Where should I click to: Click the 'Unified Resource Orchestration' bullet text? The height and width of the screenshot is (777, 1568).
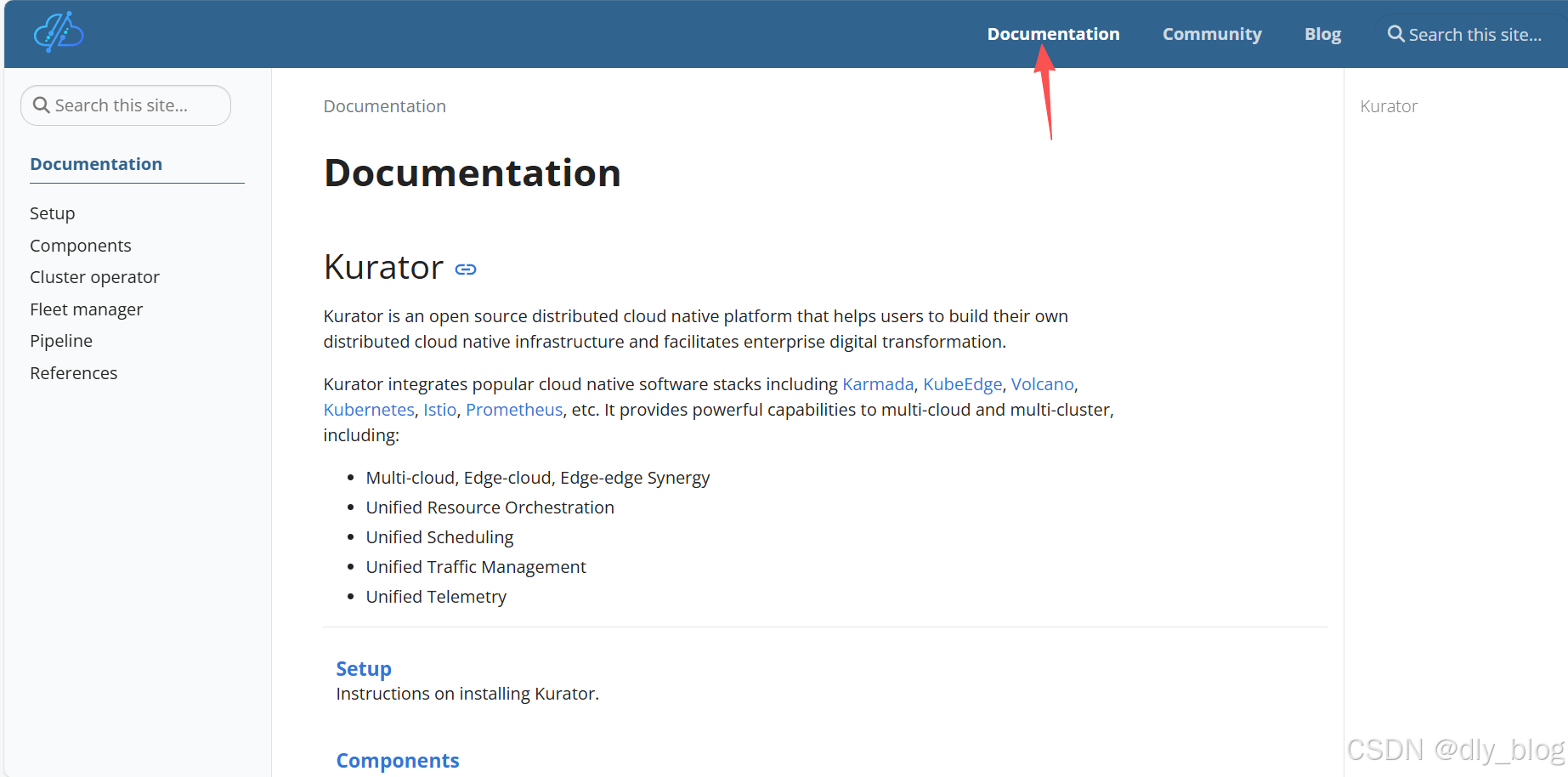pyautogui.click(x=490, y=508)
